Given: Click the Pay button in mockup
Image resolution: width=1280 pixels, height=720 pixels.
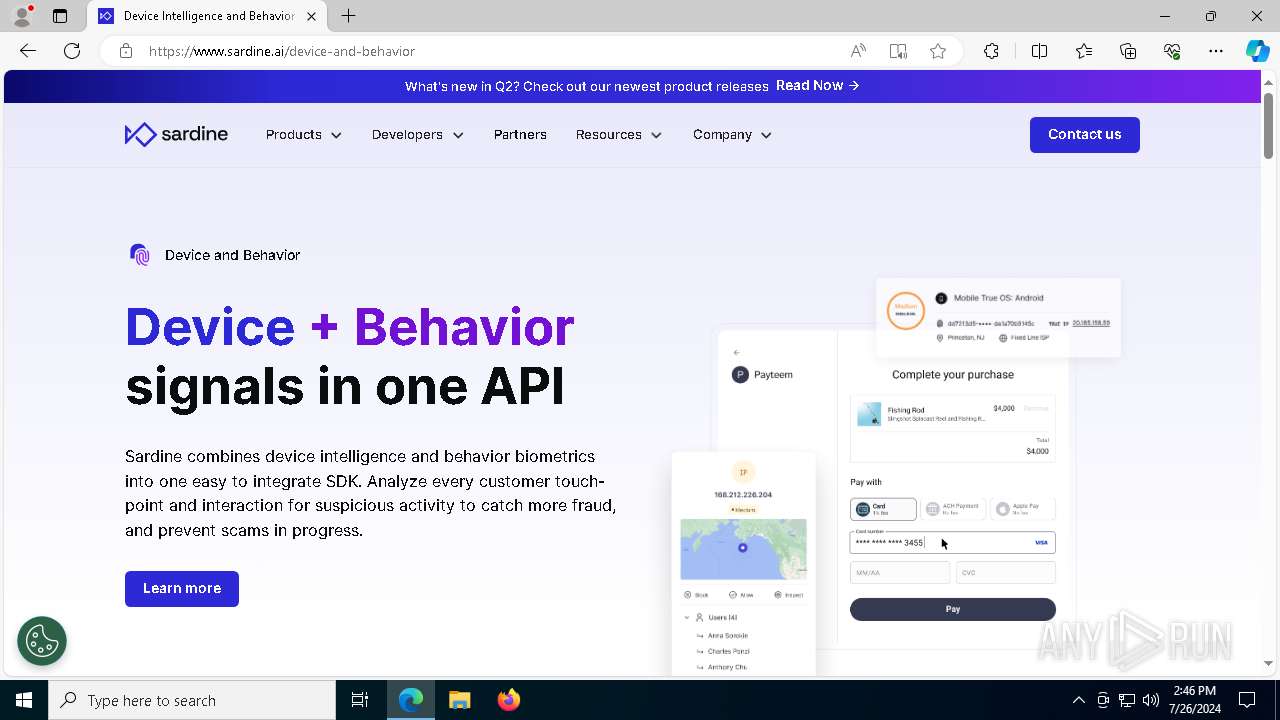Looking at the screenshot, I should (953, 609).
